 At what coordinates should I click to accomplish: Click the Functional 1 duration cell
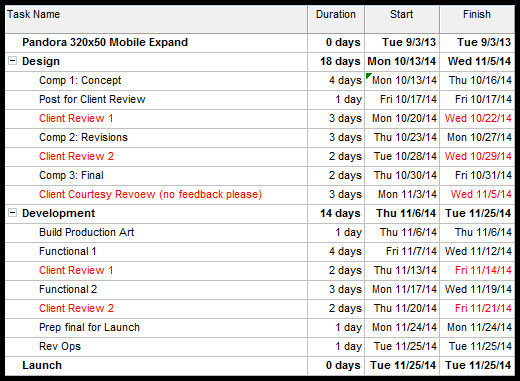click(x=336, y=251)
